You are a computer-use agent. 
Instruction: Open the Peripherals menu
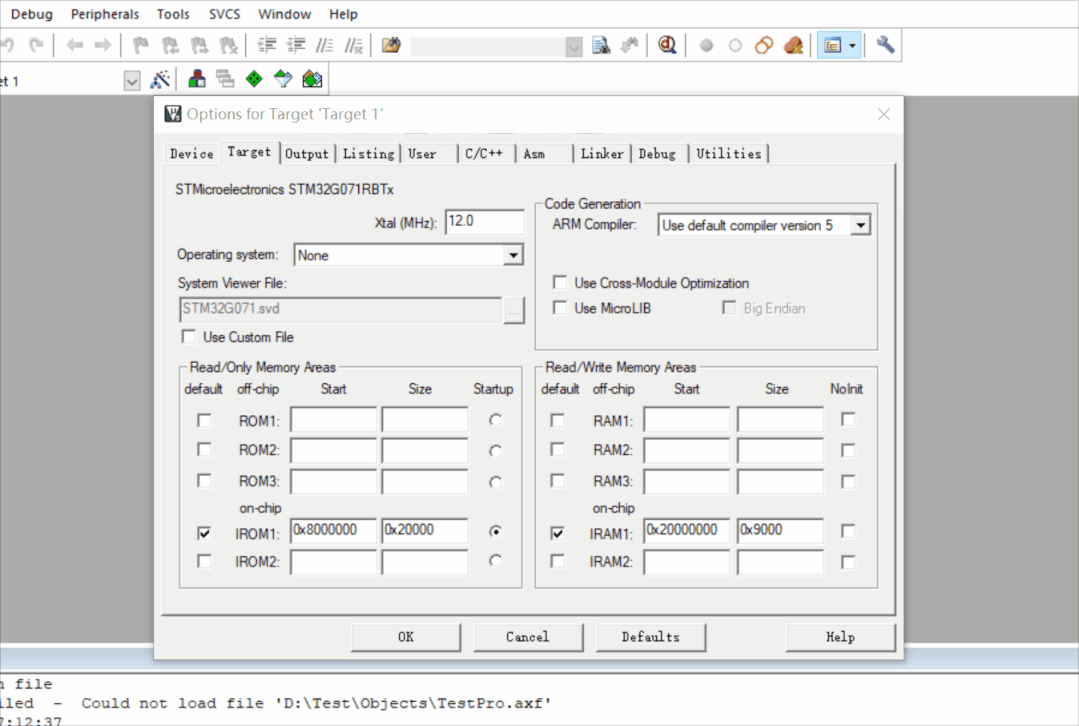[x=105, y=14]
